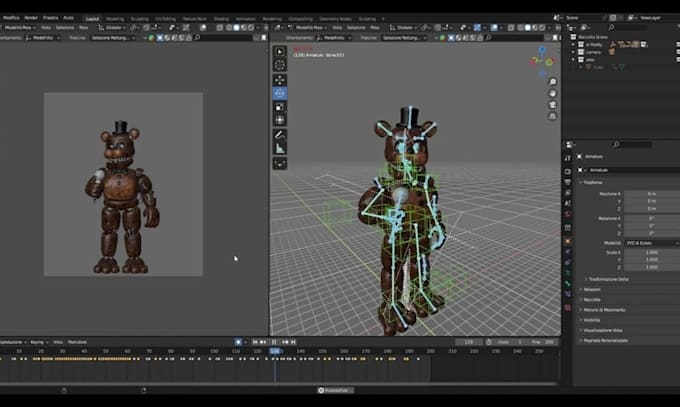Jump to previous keyframe
Viewport: 680px width, 407px height.
[x=263, y=342]
